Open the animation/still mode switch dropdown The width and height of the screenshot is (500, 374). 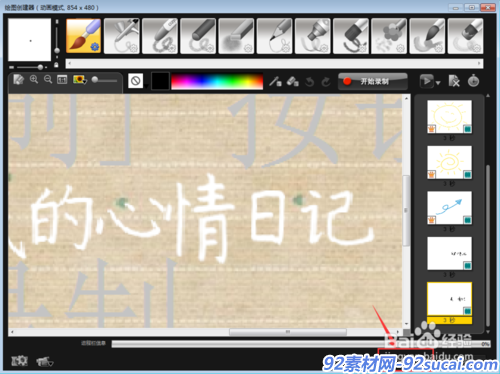[x=44, y=361]
